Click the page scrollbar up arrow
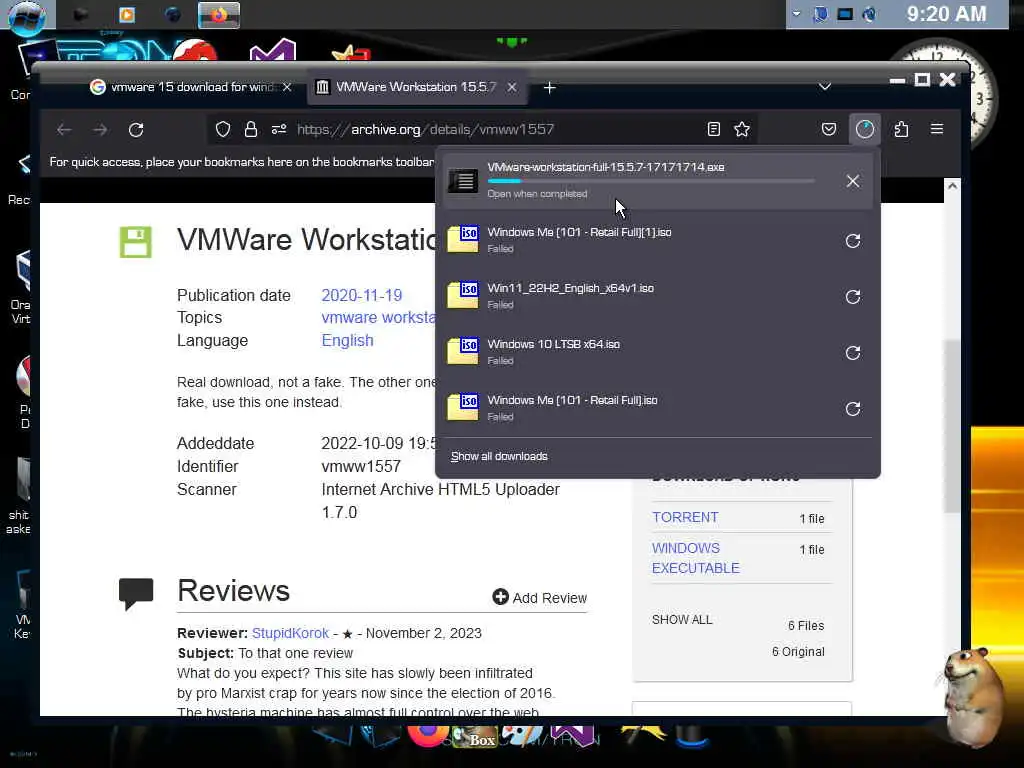The image size is (1024, 768). click(x=952, y=187)
